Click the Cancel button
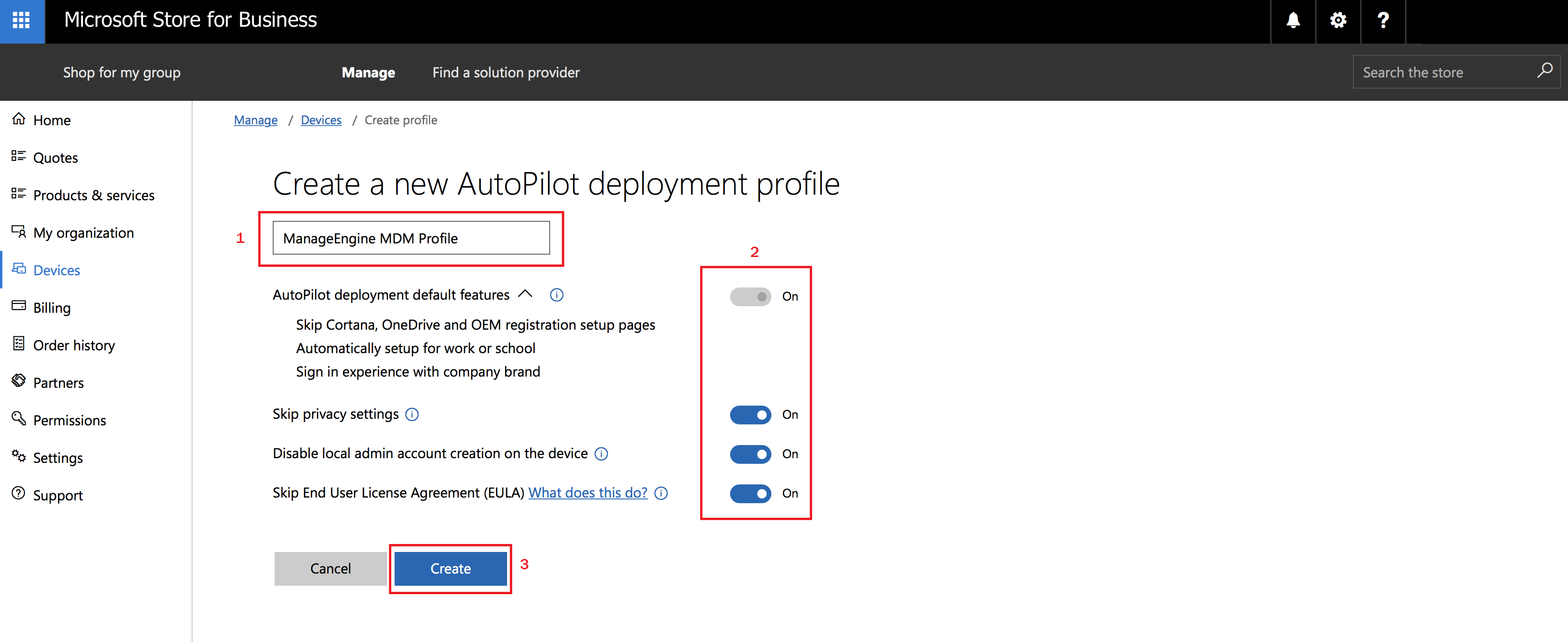Image resolution: width=1568 pixels, height=642 pixels. pos(330,568)
